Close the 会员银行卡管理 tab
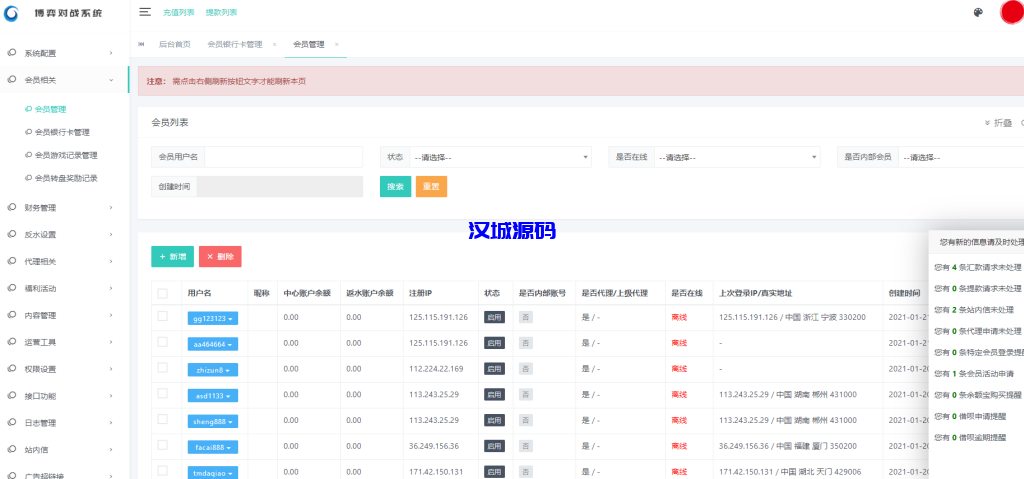This screenshot has height=479, width=1024. 274,44
